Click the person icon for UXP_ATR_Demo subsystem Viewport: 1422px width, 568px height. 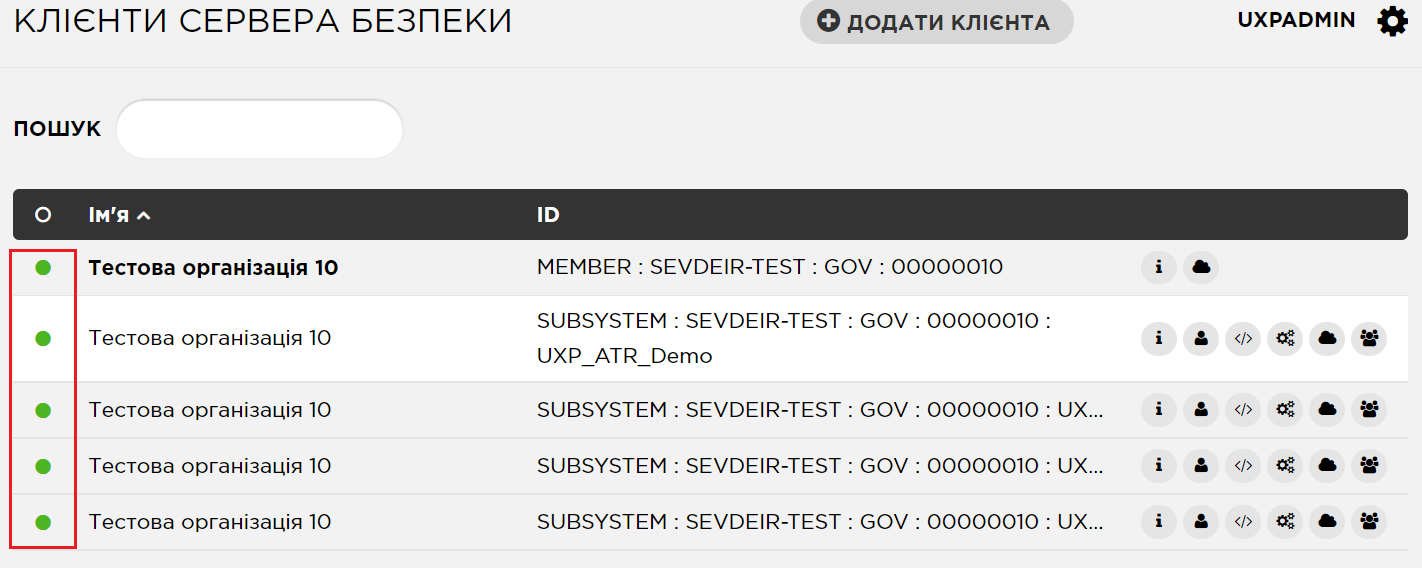coord(1201,338)
